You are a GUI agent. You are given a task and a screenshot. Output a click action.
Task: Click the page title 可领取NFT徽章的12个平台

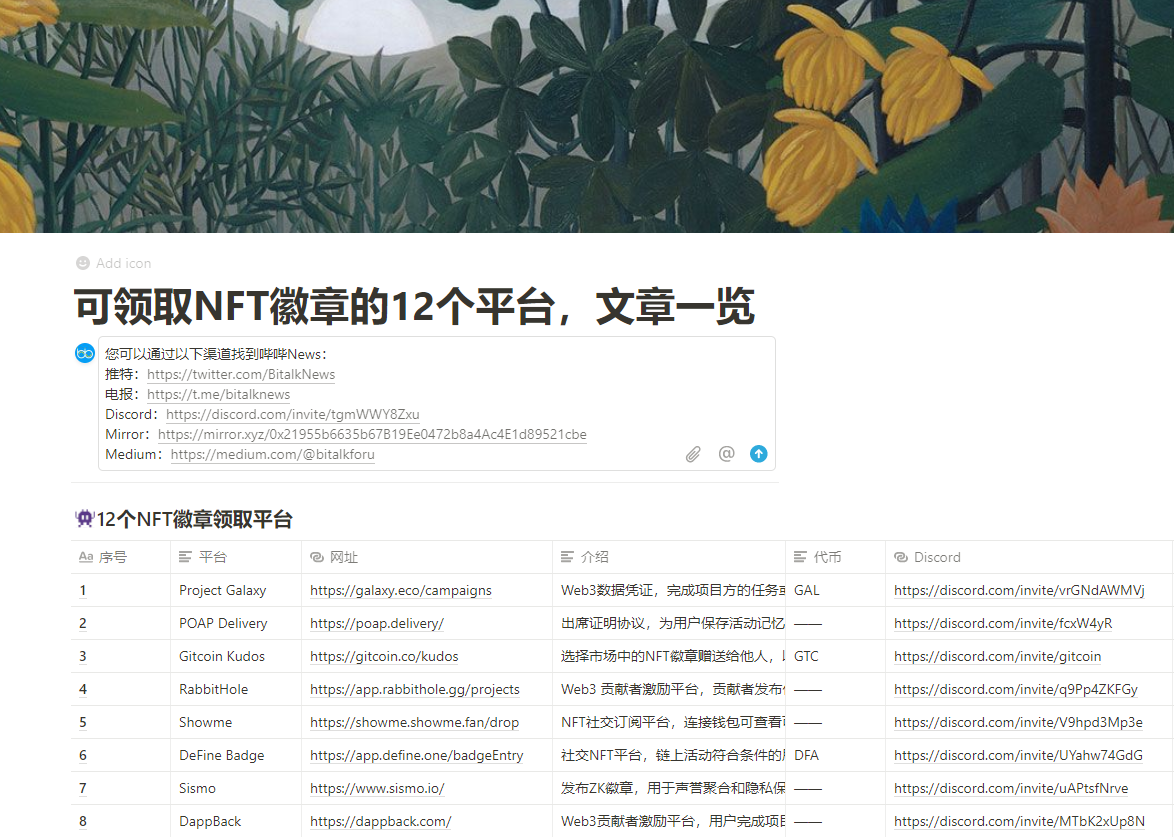[414, 306]
